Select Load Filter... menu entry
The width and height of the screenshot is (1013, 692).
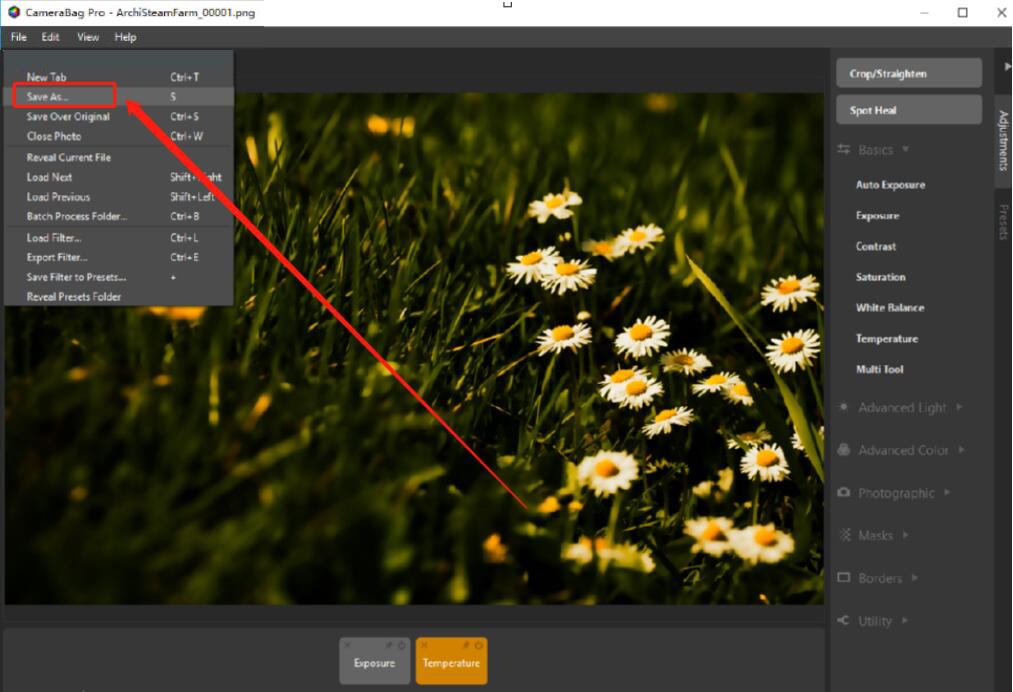(x=119, y=238)
